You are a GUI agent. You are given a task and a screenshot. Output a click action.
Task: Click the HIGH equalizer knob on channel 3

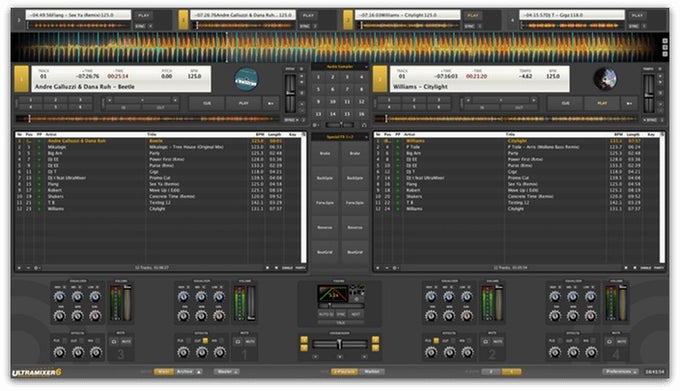point(59,297)
